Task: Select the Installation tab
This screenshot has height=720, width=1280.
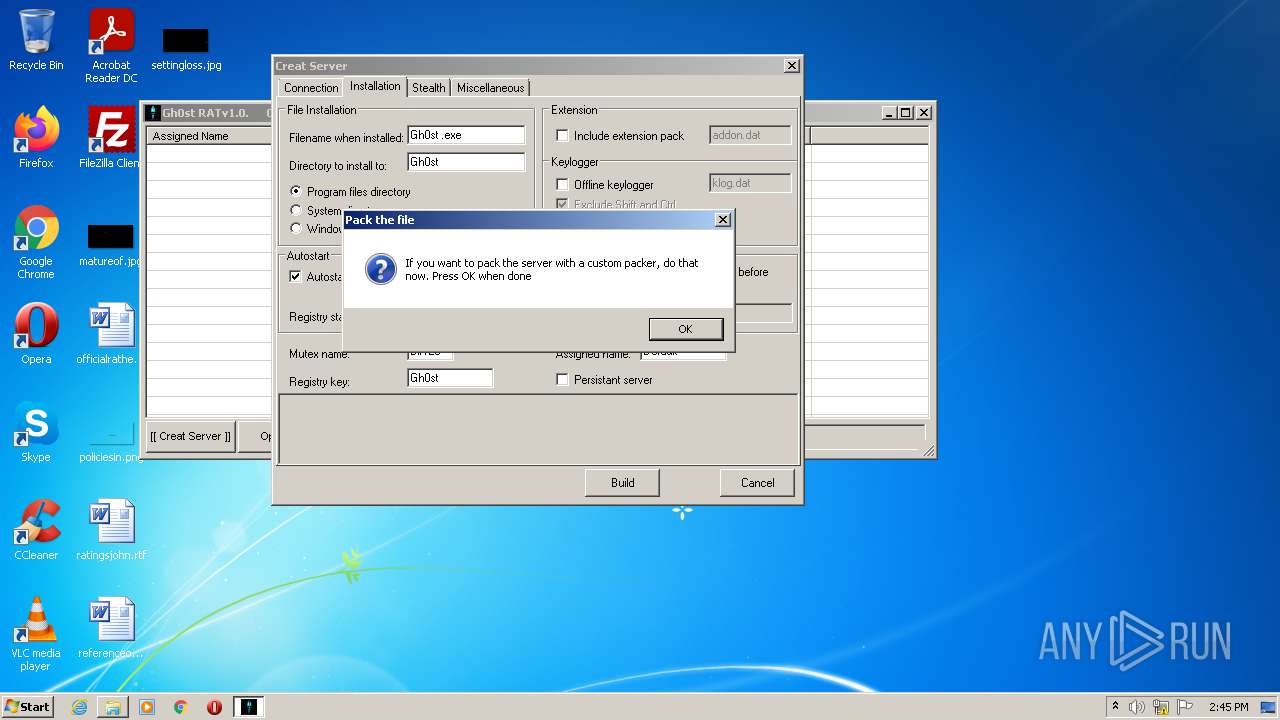Action: coord(375,86)
